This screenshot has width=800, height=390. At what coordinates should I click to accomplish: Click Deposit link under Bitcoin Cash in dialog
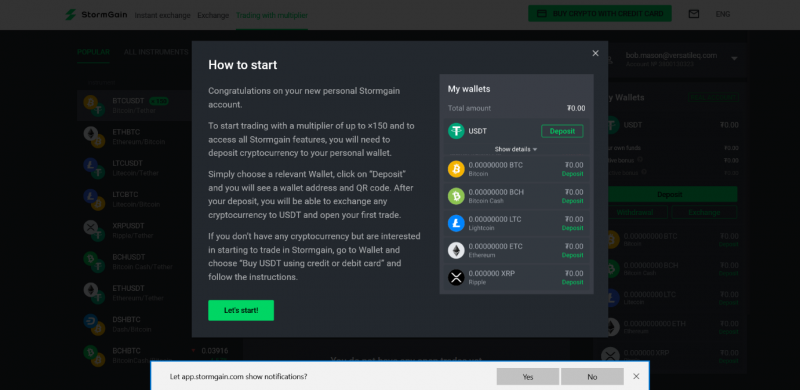(x=572, y=201)
